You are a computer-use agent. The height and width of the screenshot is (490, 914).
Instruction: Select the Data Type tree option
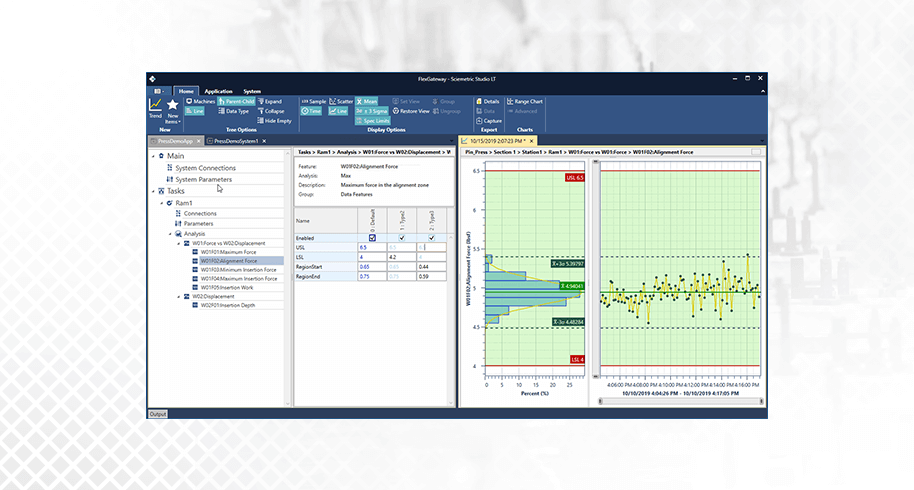(x=233, y=111)
